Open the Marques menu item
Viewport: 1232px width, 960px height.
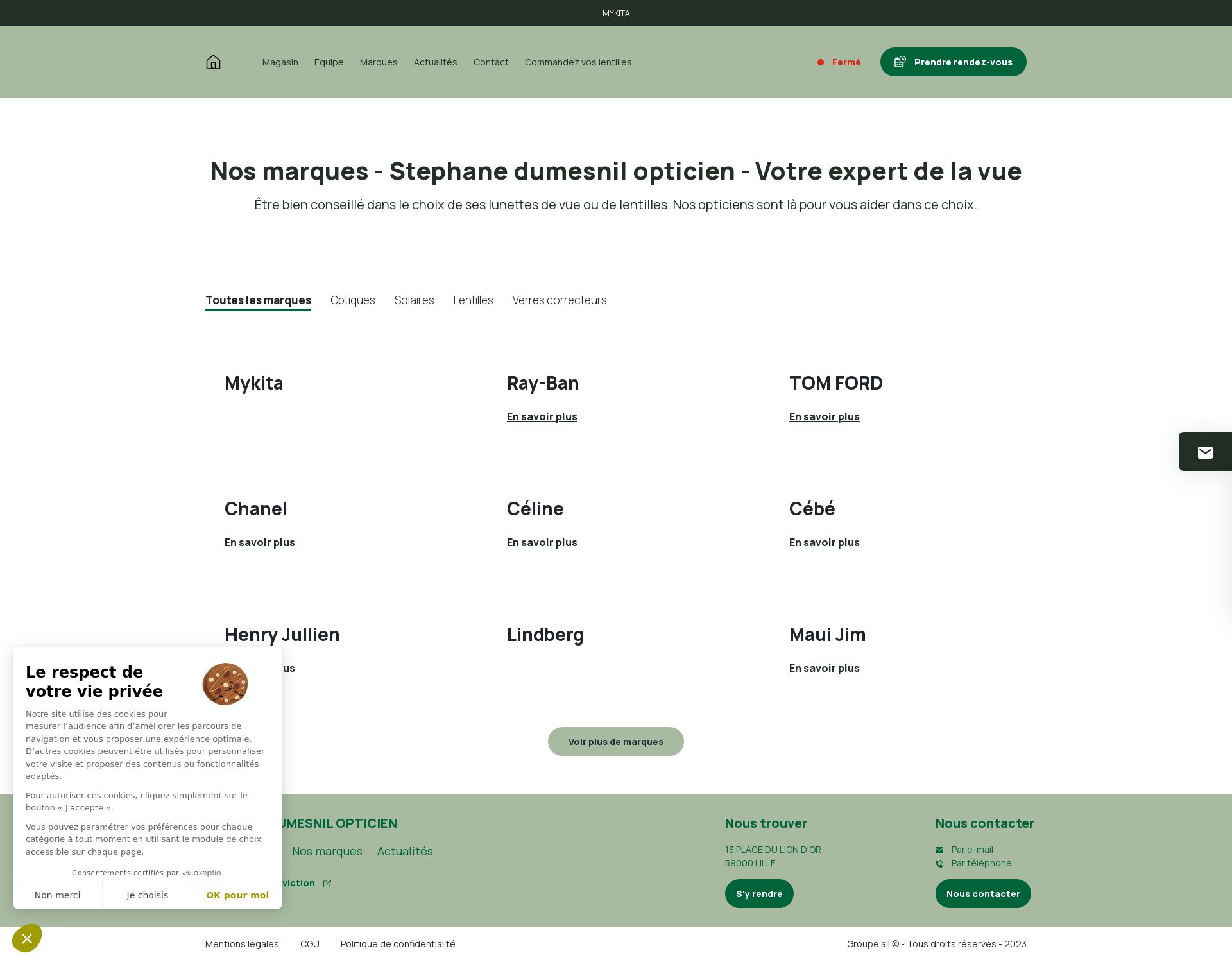point(379,62)
